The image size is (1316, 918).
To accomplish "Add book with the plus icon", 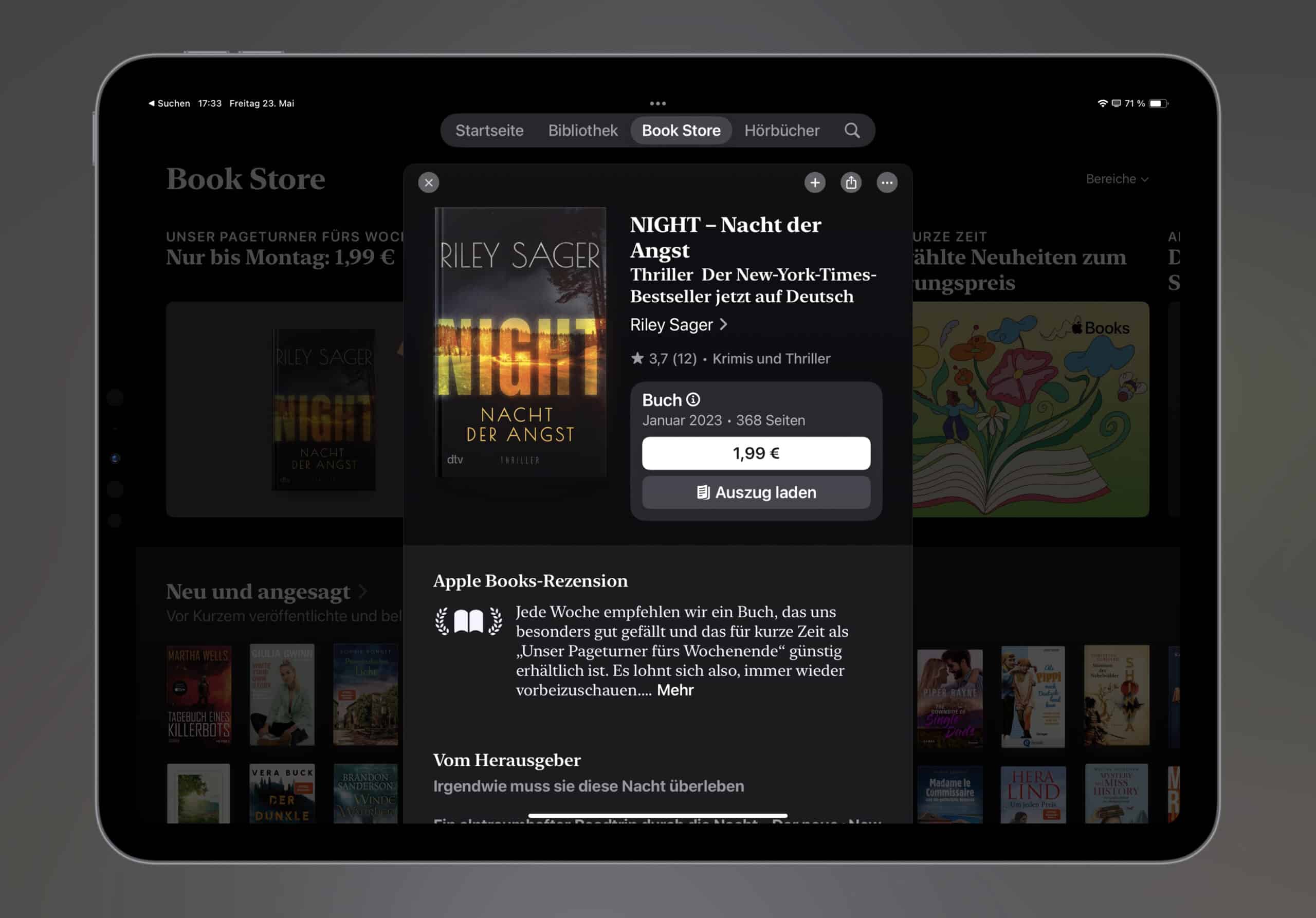I will click(x=814, y=183).
